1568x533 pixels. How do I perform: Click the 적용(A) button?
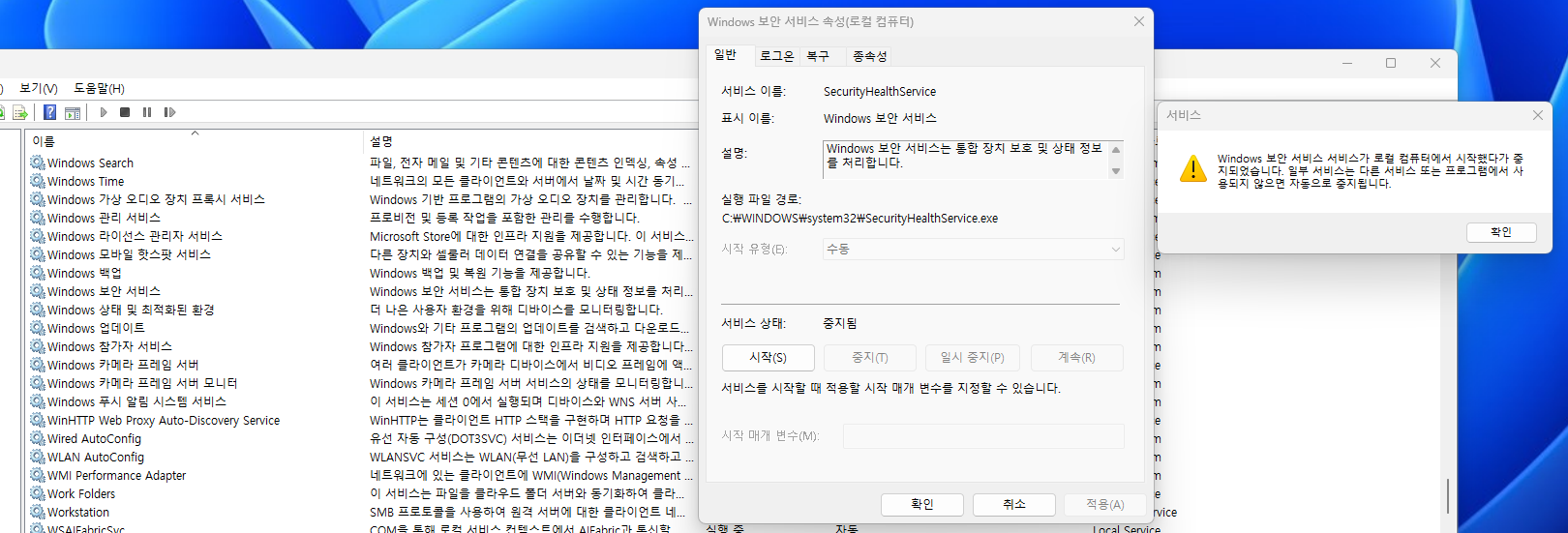click(1104, 505)
